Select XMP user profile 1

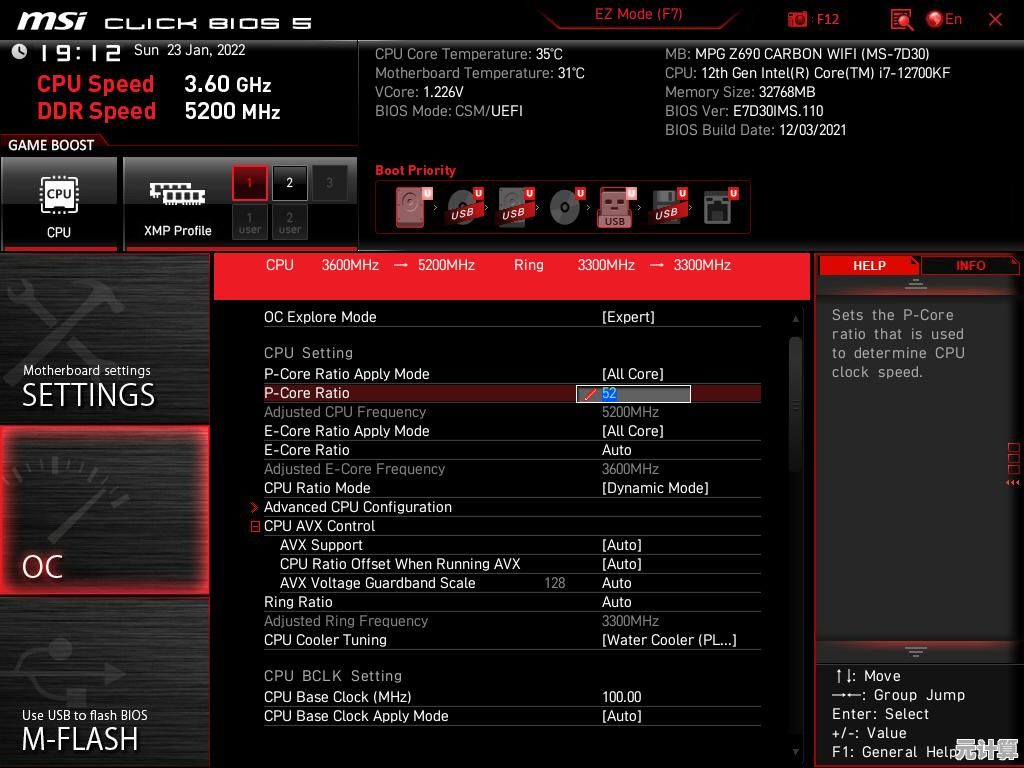coord(249,222)
